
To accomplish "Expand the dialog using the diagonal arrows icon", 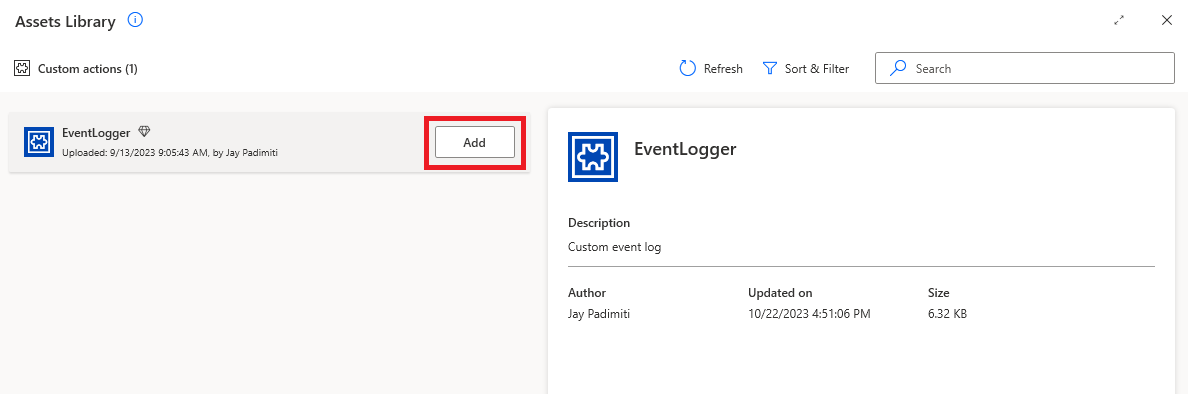I will [1119, 20].
